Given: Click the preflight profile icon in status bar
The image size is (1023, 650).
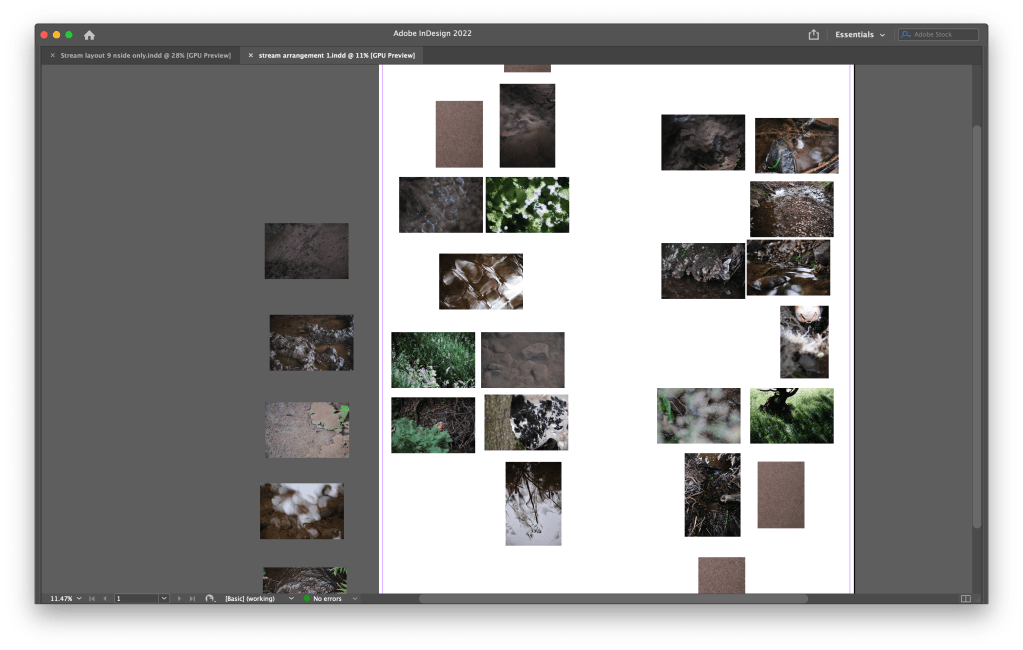Looking at the screenshot, I should 210,599.
